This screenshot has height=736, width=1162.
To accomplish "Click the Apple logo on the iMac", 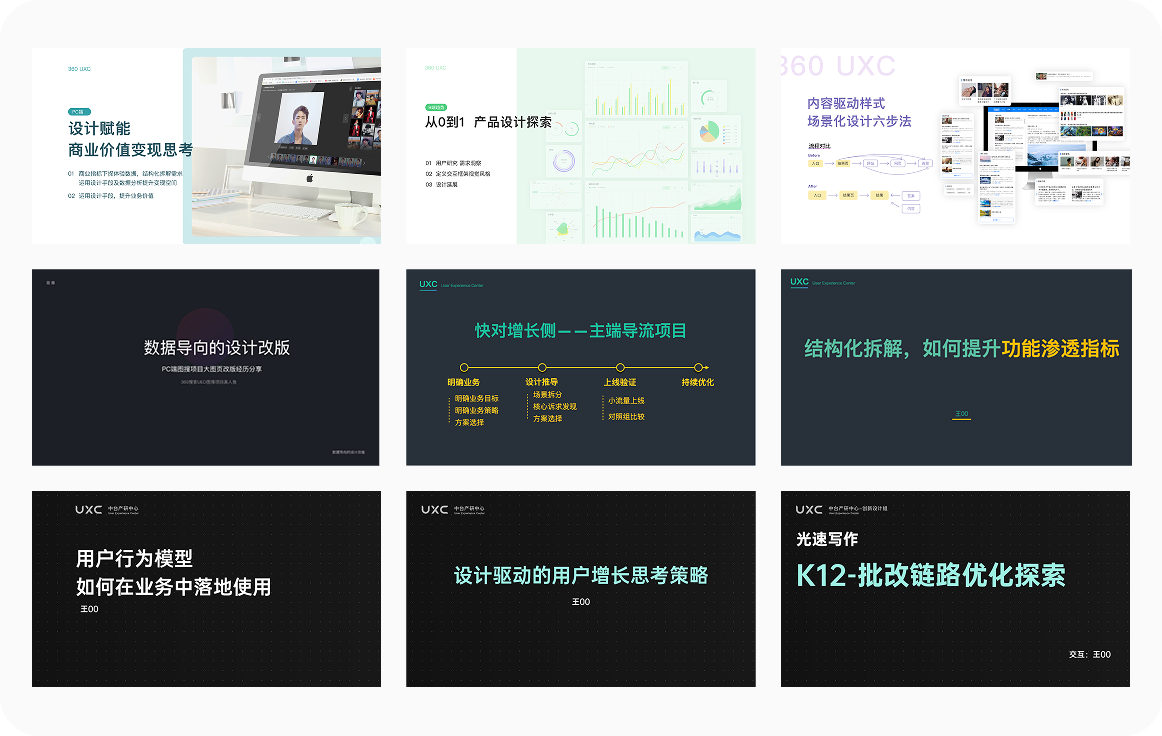I will [x=310, y=178].
